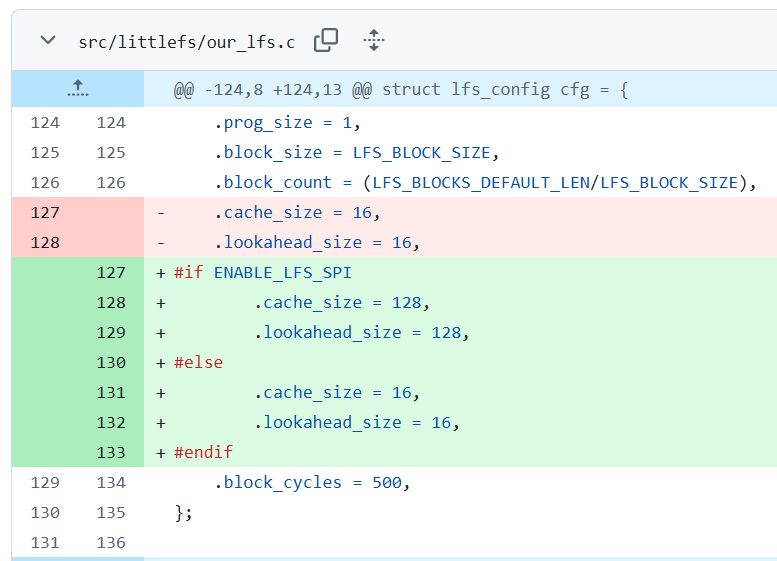Click the added #else directive

click(x=198, y=363)
